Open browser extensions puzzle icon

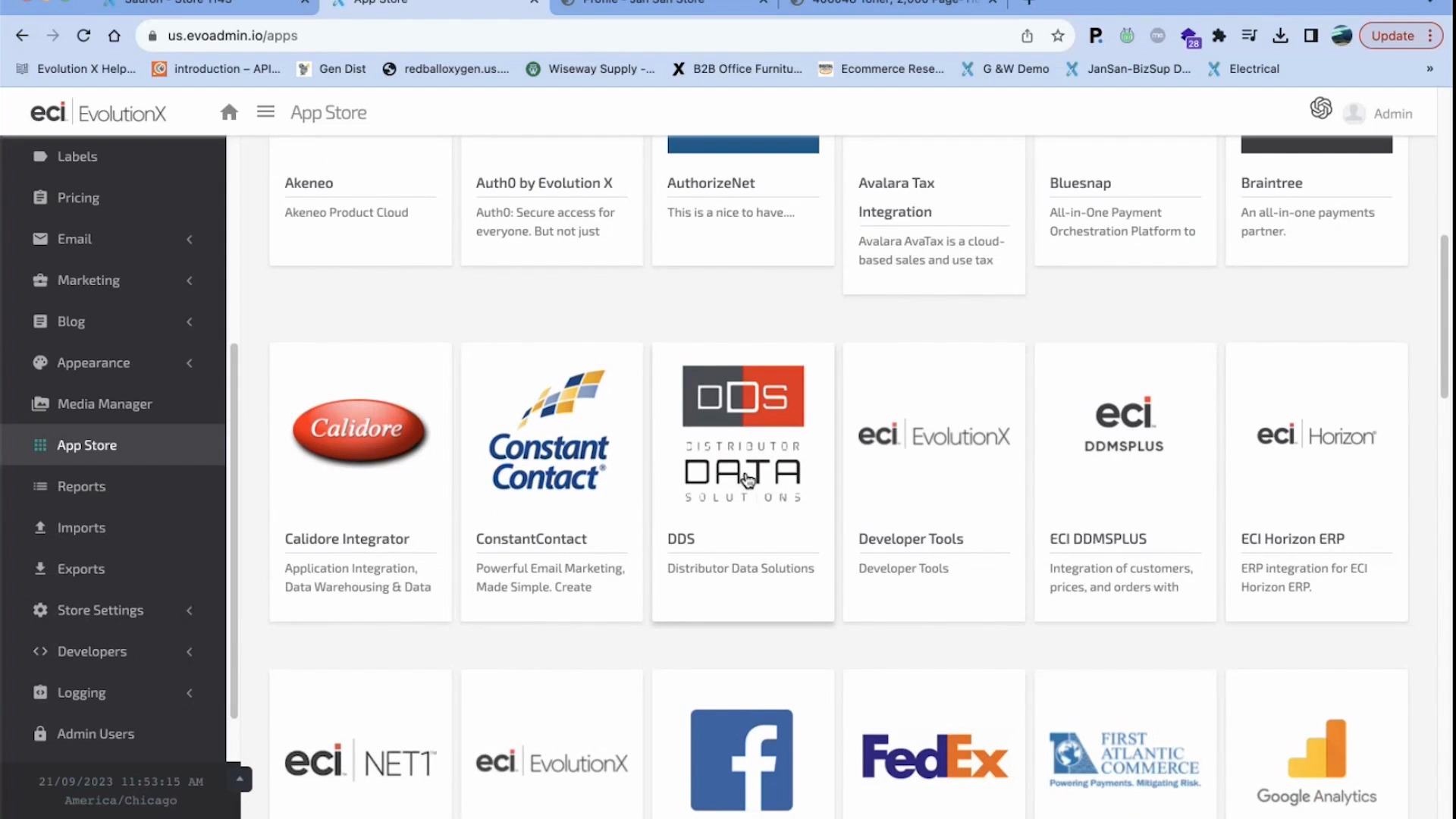1219,36
